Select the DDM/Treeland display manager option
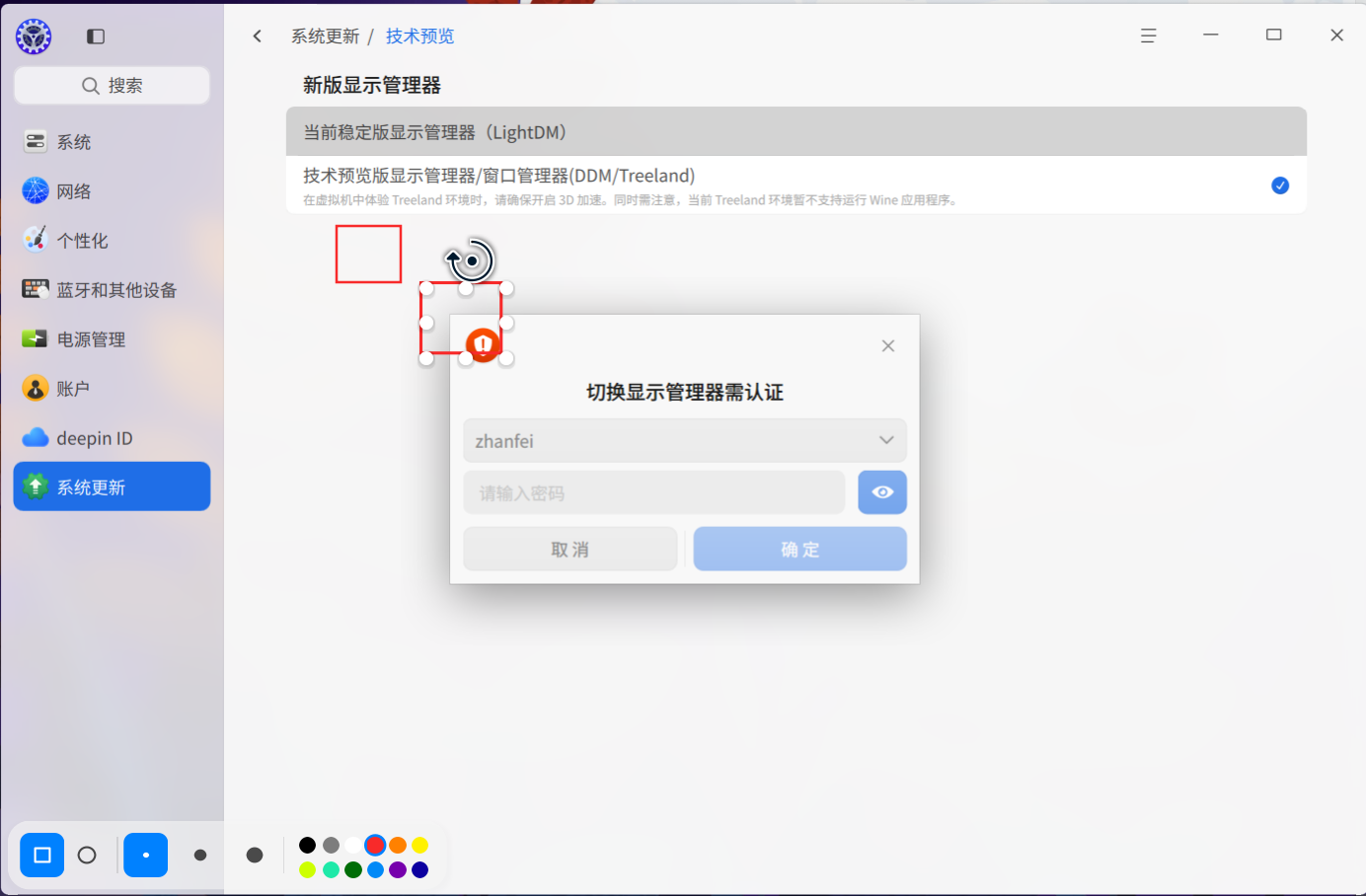Image resolution: width=1366 pixels, height=896 pixels. point(797,186)
